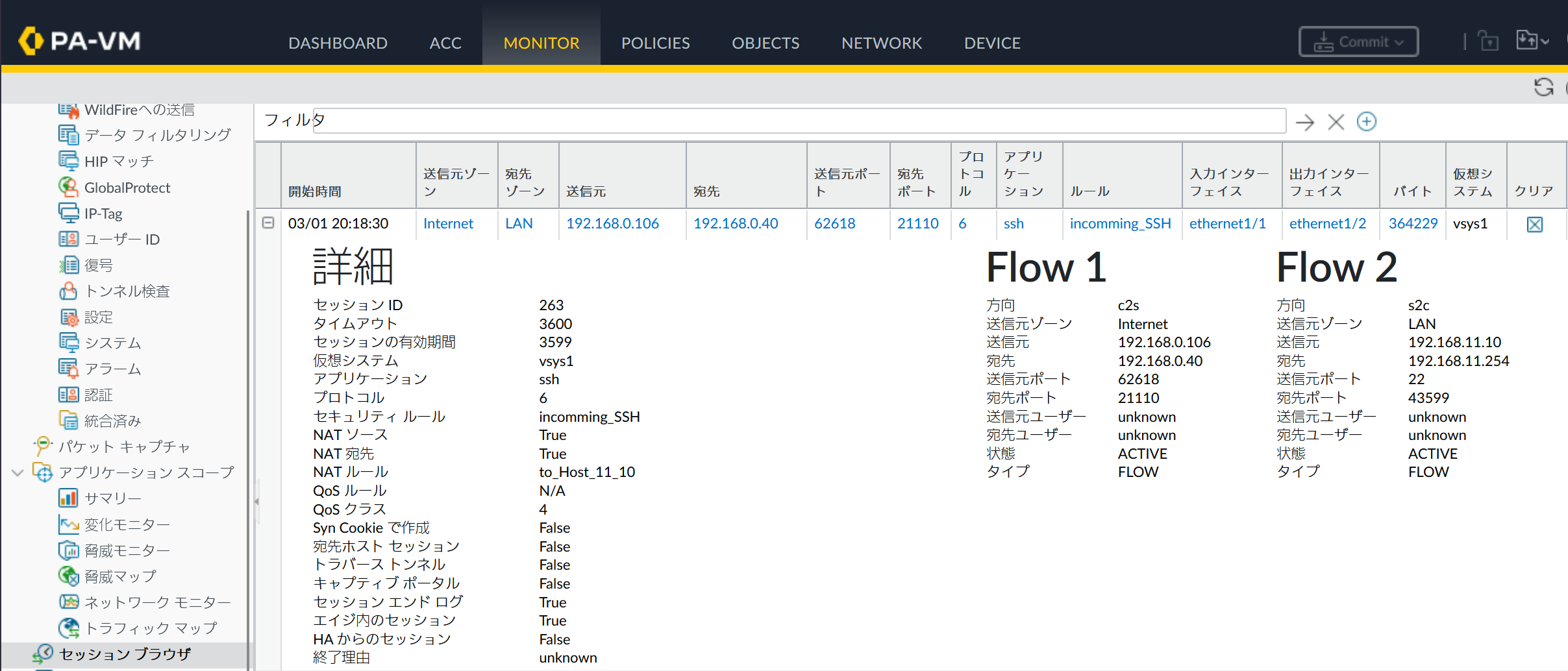Go to the POLICIES tab
This screenshot has height=671, width=1568.
[656, 43]
